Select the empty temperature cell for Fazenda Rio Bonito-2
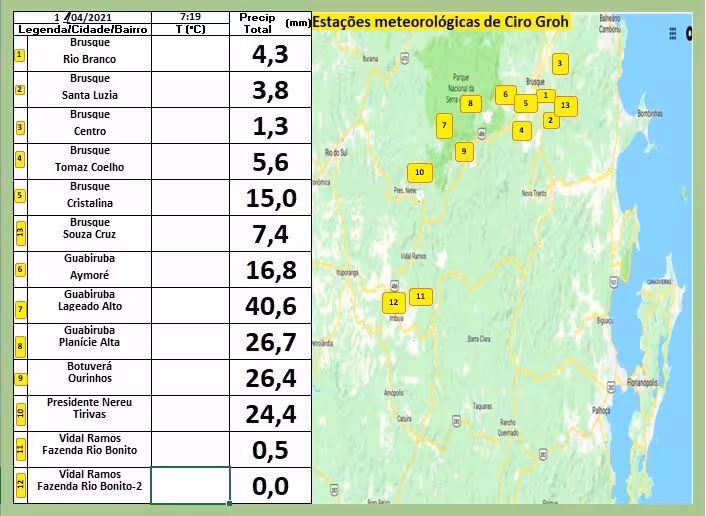 (x=190, y=486)
